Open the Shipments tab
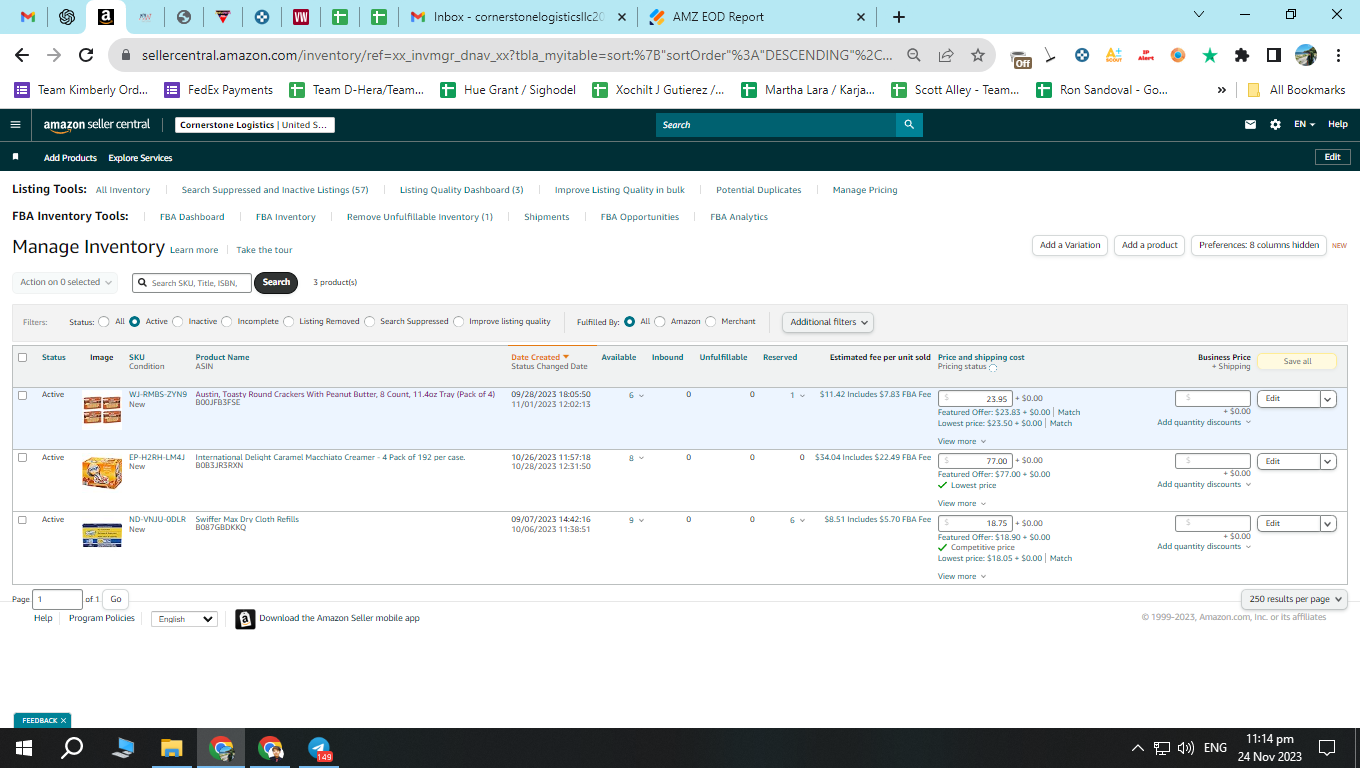 point(547,217)
